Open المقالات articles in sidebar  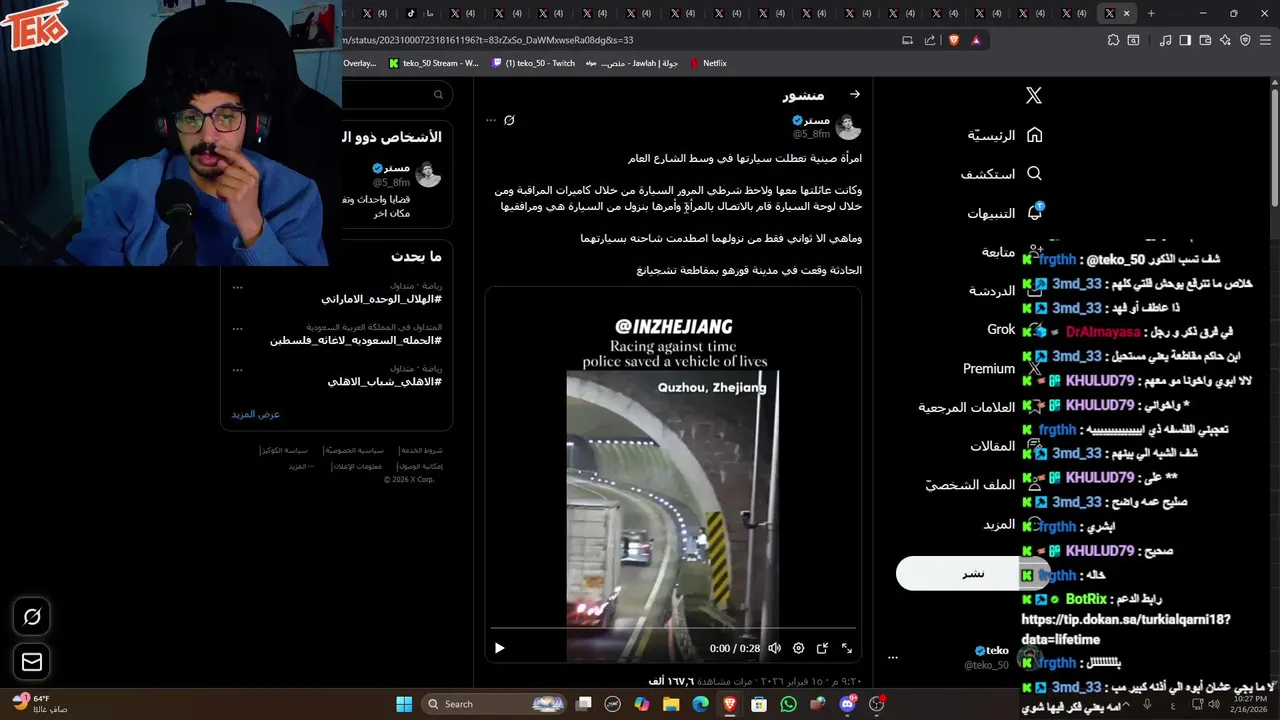coord(992,446)
